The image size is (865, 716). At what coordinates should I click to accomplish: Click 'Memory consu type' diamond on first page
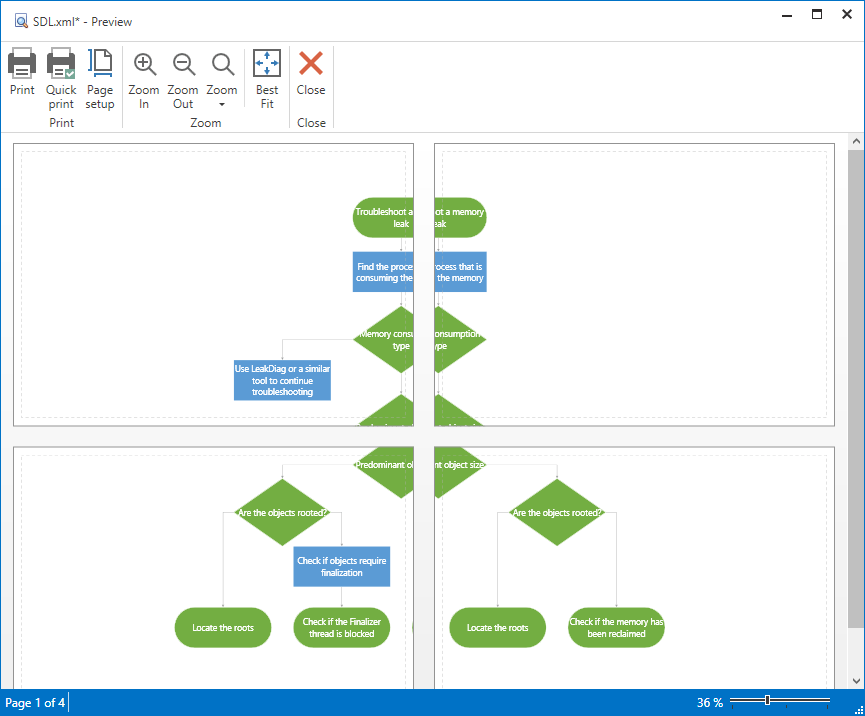click(384, 340)
